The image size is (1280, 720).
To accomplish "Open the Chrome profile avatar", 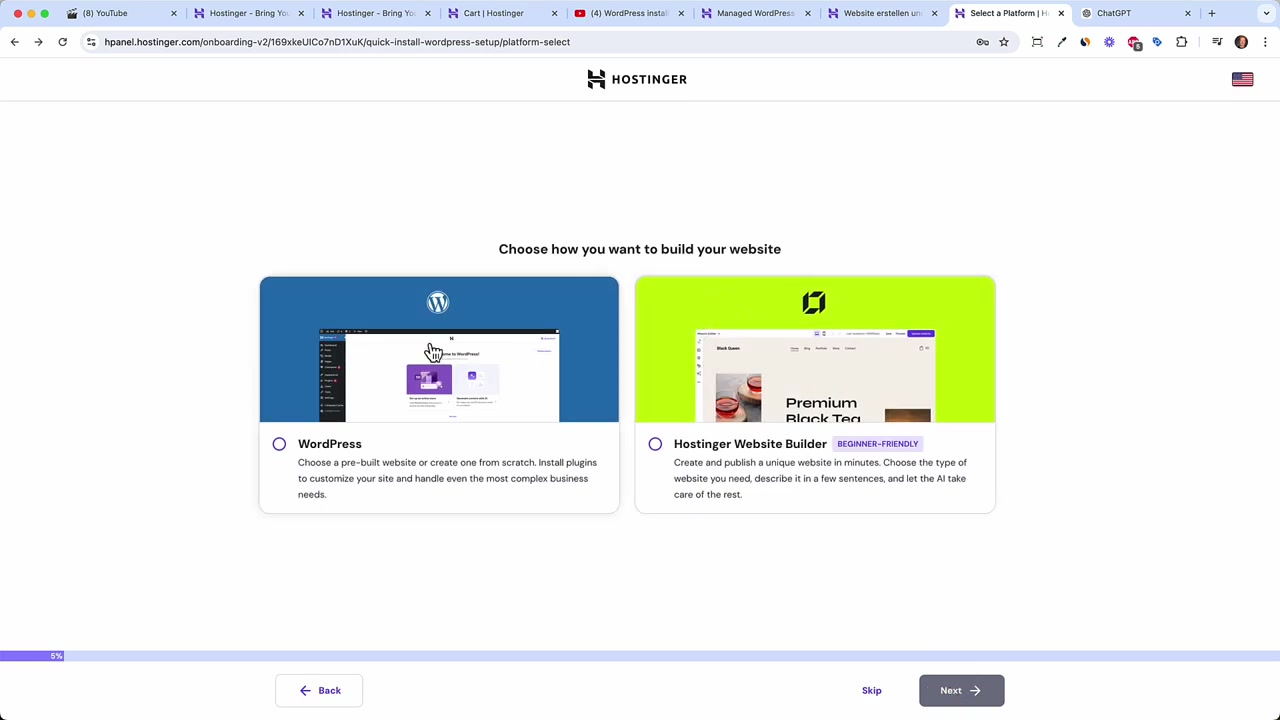I will pyautogui.click(x=1241, y=42).
